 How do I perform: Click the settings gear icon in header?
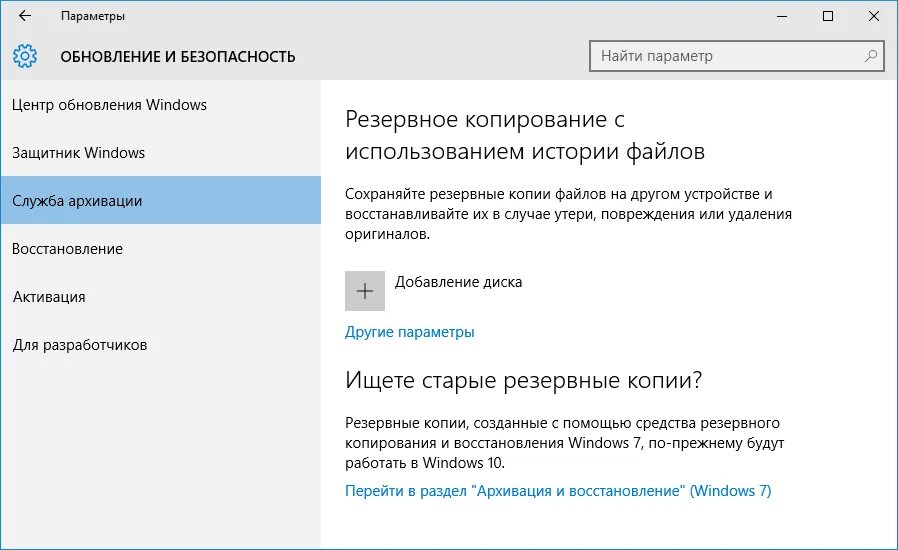25,56
